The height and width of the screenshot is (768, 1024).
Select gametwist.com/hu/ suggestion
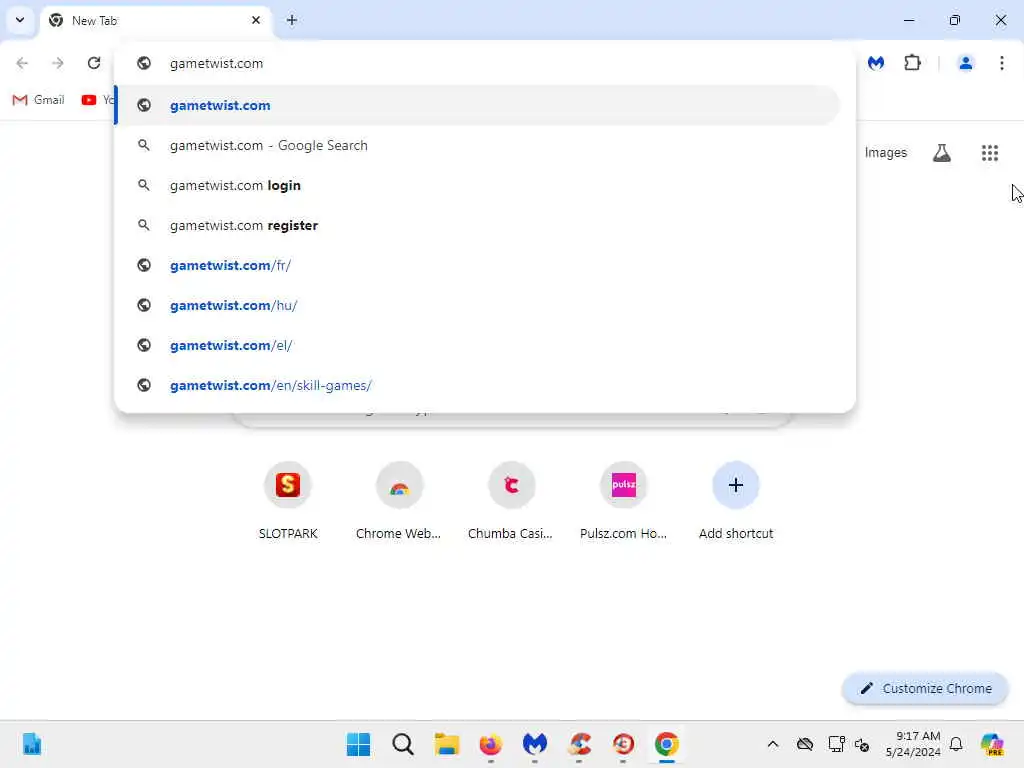pyautogui.click(x=478, y=305)
